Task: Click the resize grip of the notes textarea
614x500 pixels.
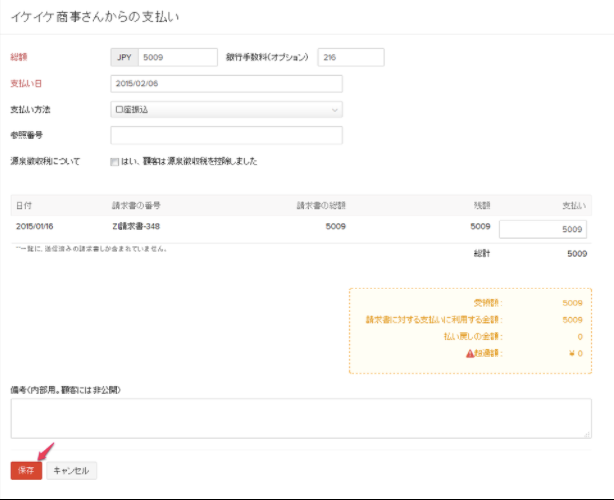Action: (x=588, y=434)
